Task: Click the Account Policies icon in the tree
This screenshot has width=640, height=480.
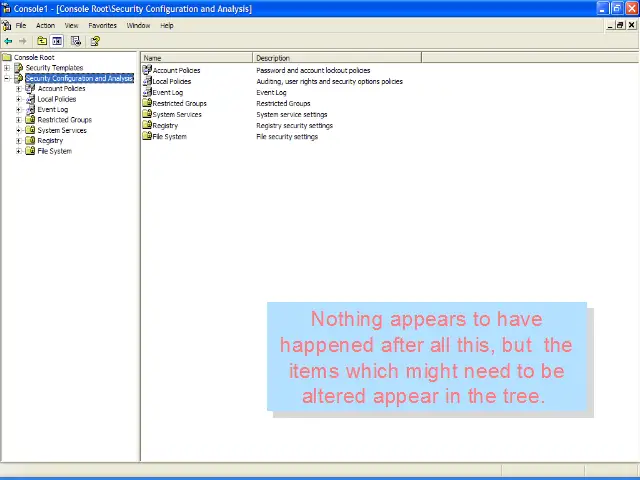Action: 30,88
